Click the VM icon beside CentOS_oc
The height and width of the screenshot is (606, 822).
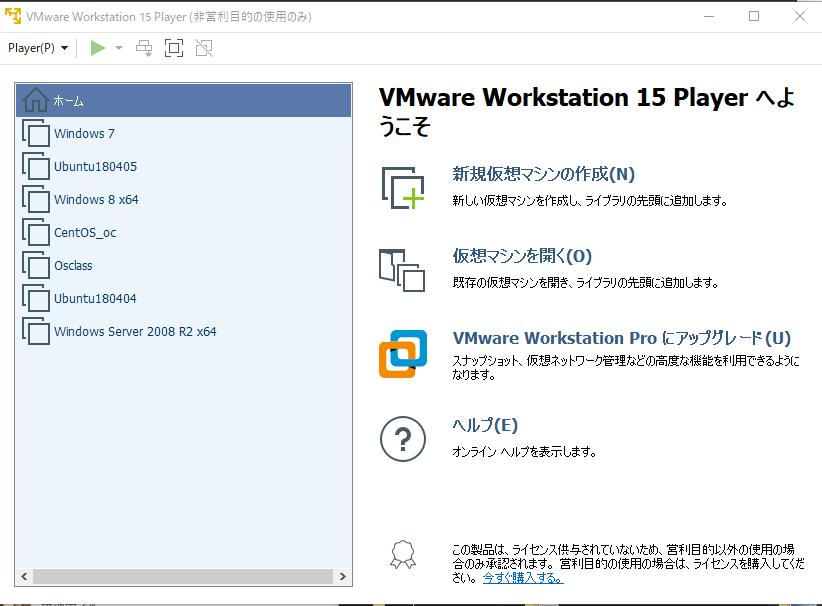pyautogui.click(x=36, y=232)
